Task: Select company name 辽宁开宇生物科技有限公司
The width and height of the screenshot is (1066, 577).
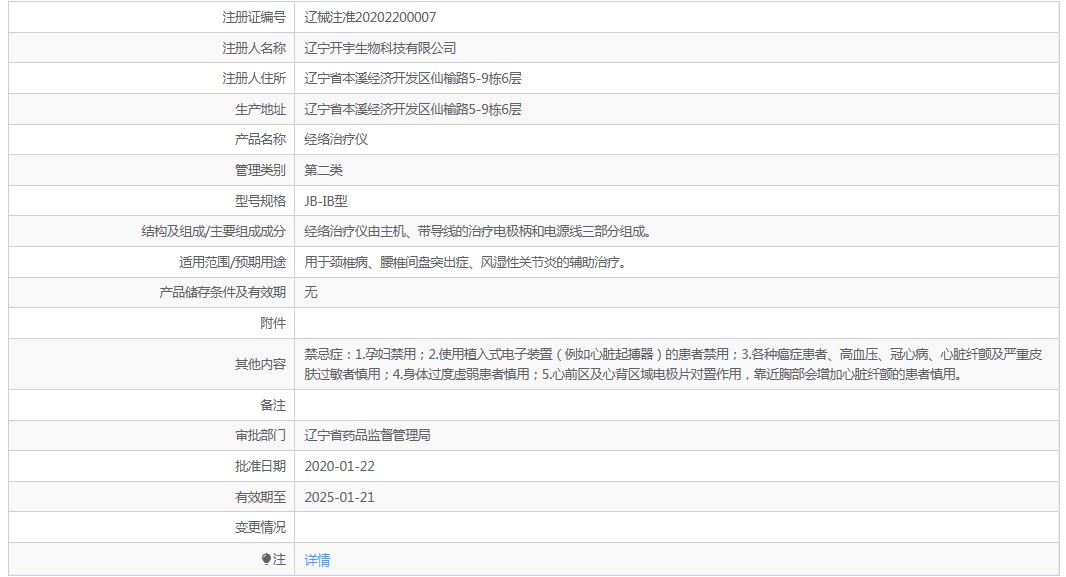Action: (380, 48)
